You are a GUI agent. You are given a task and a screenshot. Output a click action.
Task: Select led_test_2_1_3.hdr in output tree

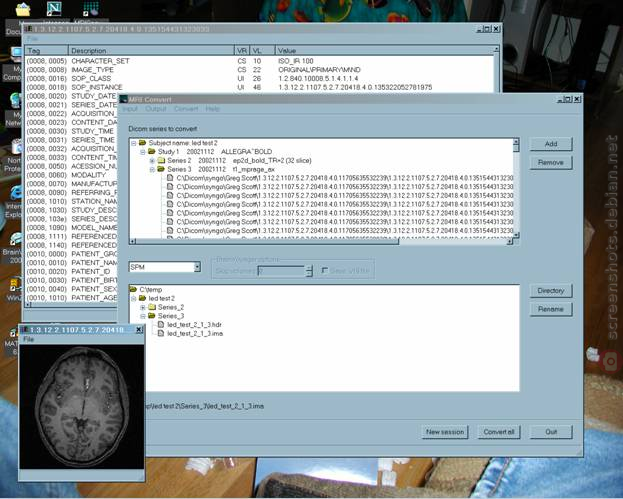coord(194,325)
